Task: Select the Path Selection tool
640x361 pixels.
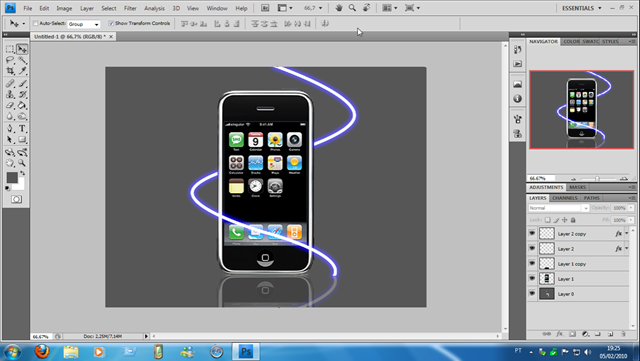Action: [x=10, y=140]
